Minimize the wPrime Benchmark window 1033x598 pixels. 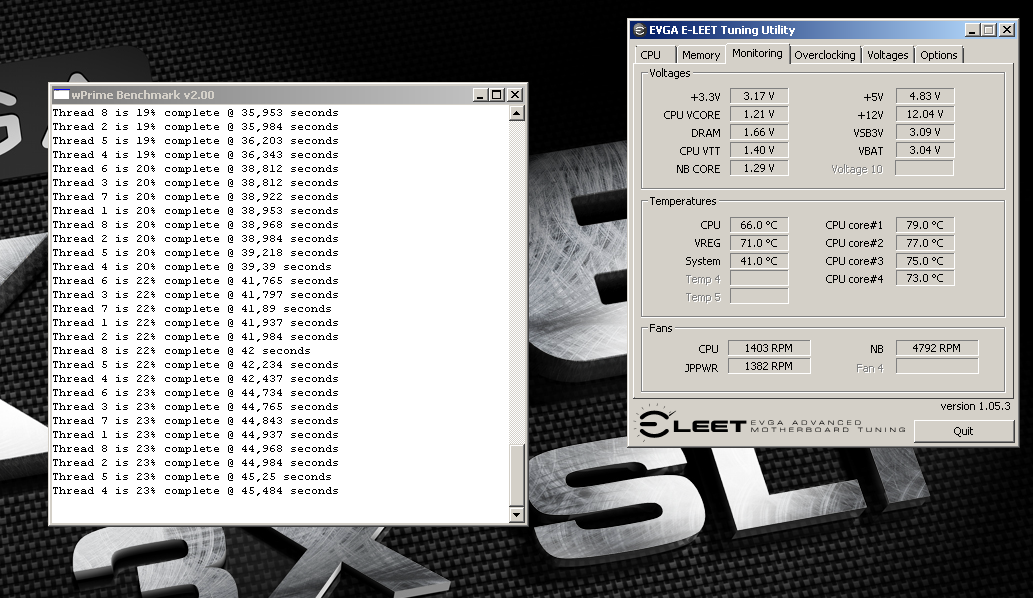[480, 95]
